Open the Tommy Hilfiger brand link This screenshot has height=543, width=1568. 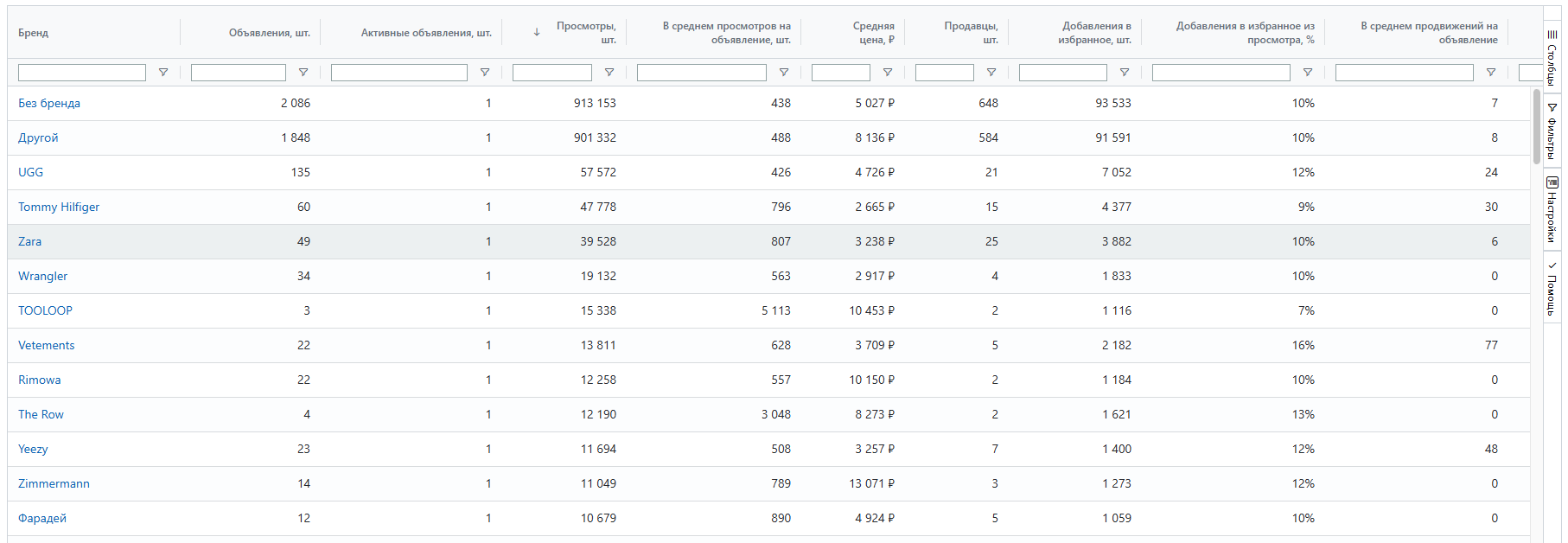coord(59,207)
